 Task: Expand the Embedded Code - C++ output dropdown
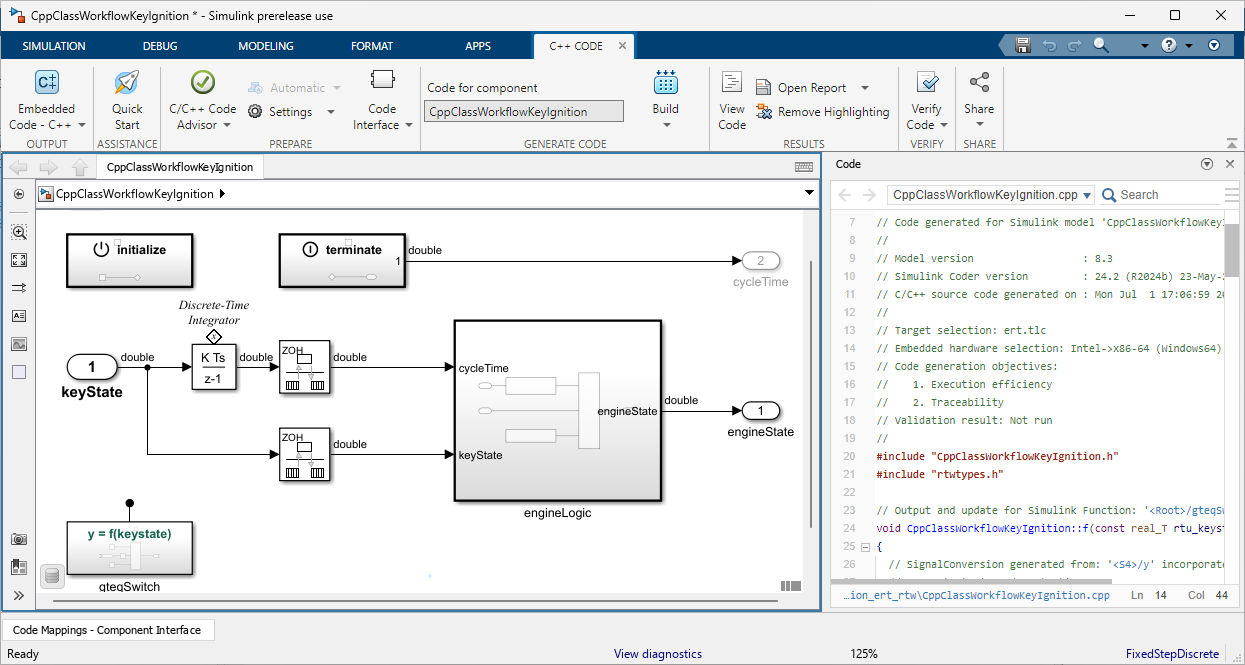pyautogui.click(x=82, y=126)
